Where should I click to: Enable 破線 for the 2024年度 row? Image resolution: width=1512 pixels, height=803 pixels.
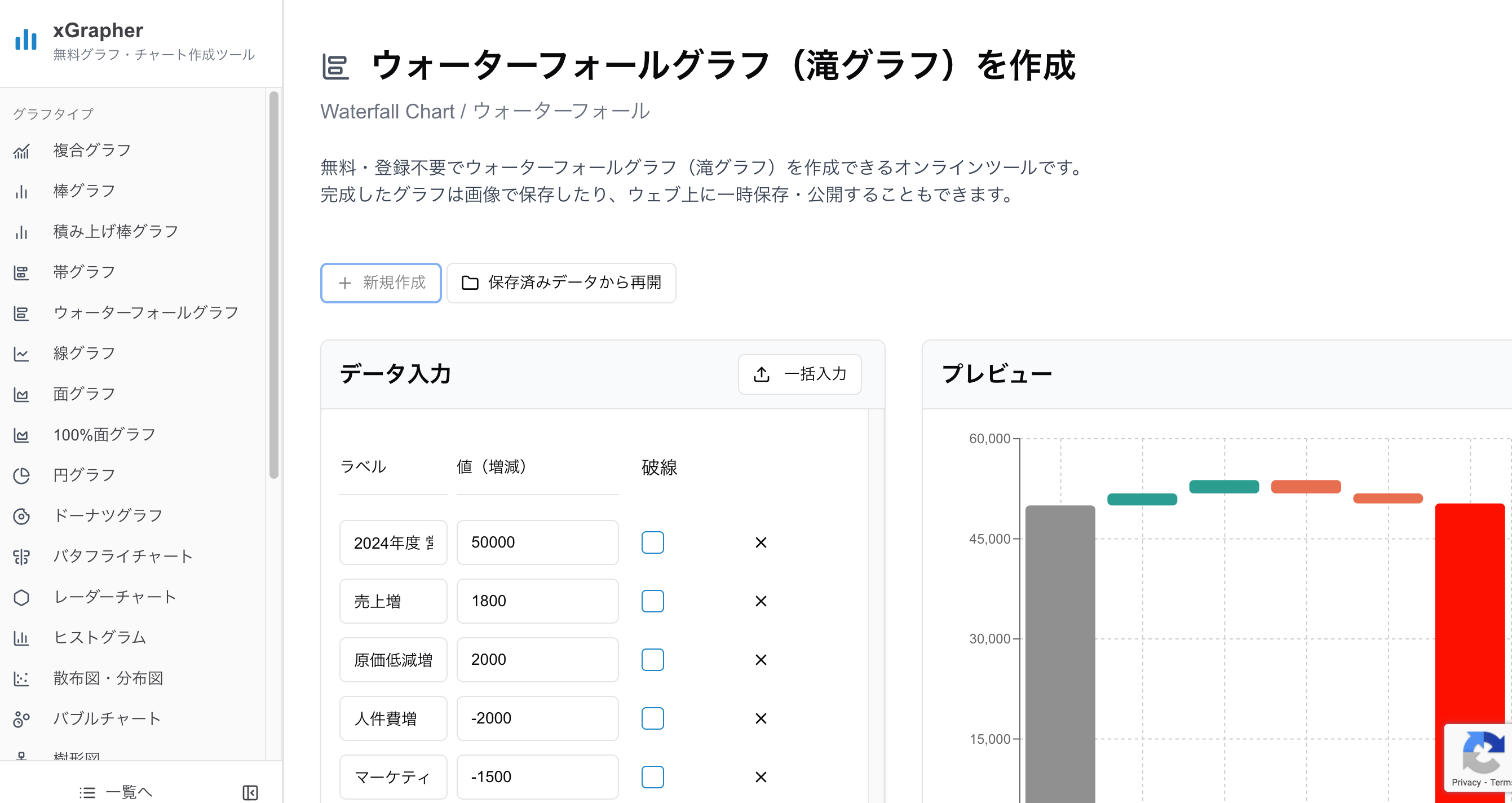click(x=652, y=542)
